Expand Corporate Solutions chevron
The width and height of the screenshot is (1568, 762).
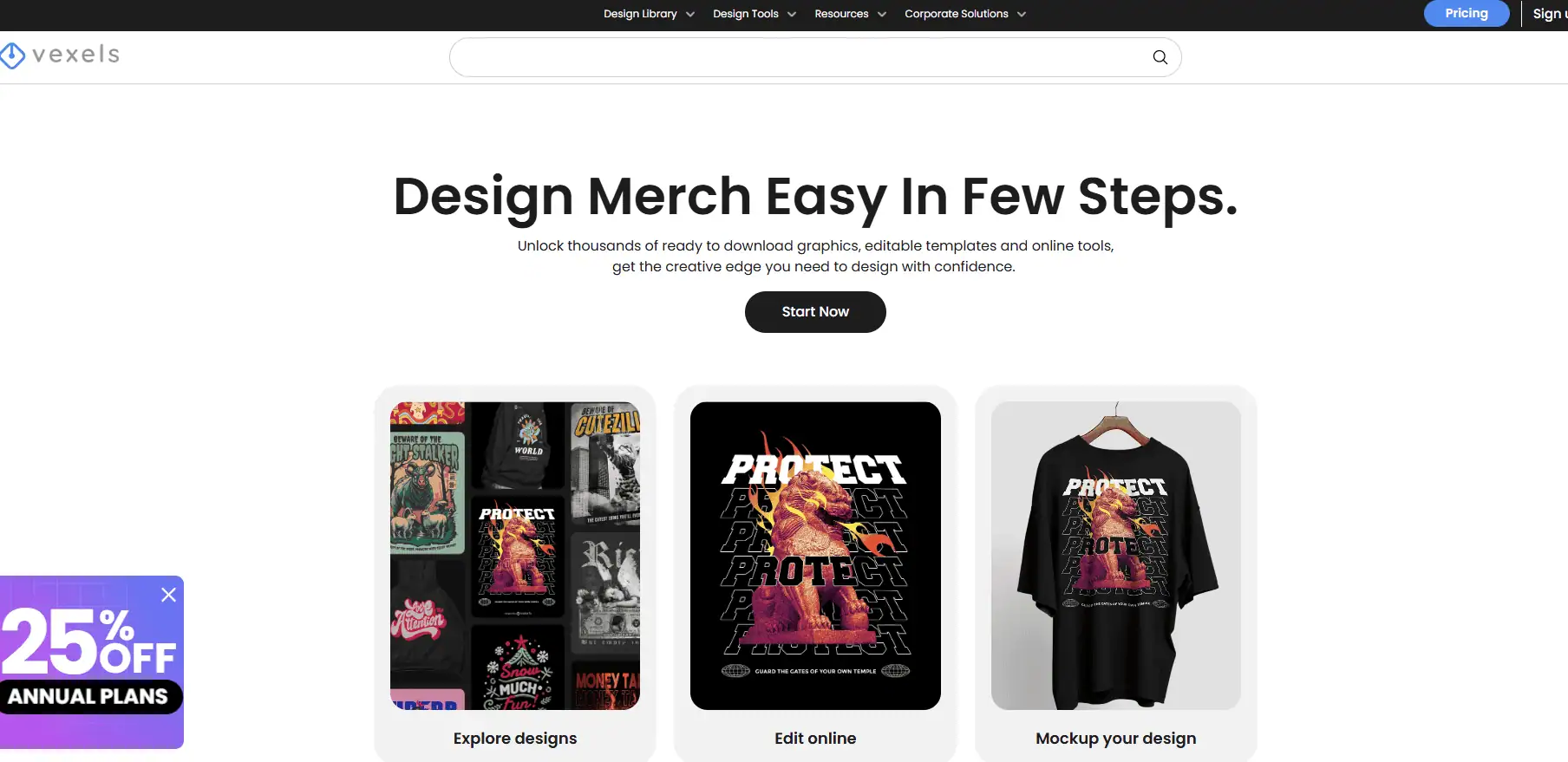[x=1022, y=15]
